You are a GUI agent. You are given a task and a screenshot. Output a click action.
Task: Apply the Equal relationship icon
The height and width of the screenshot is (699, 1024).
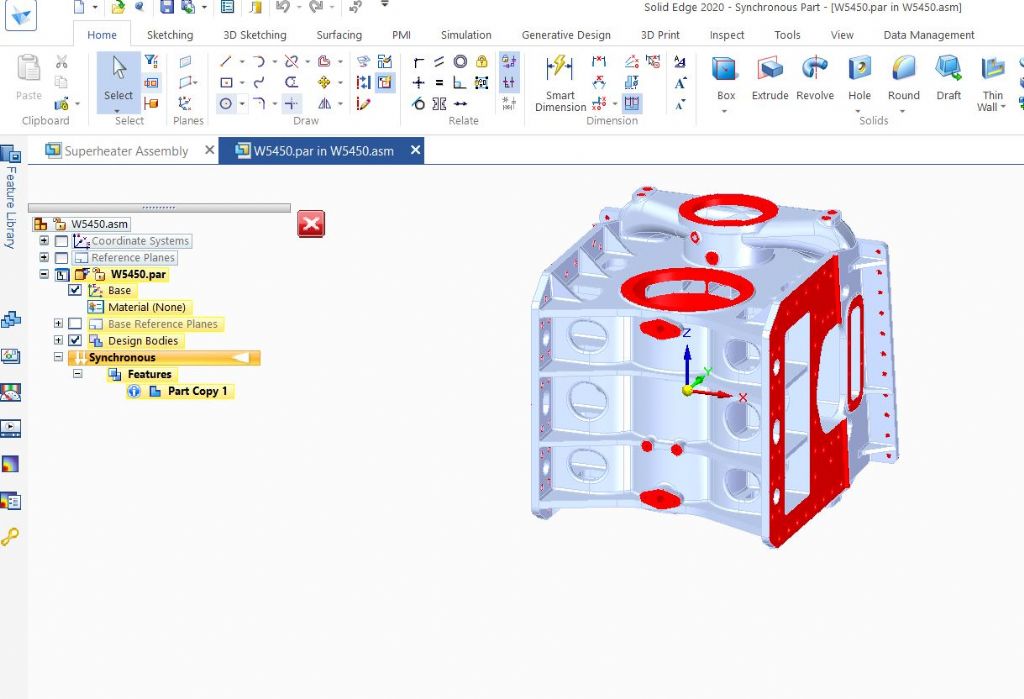(439, 82)
